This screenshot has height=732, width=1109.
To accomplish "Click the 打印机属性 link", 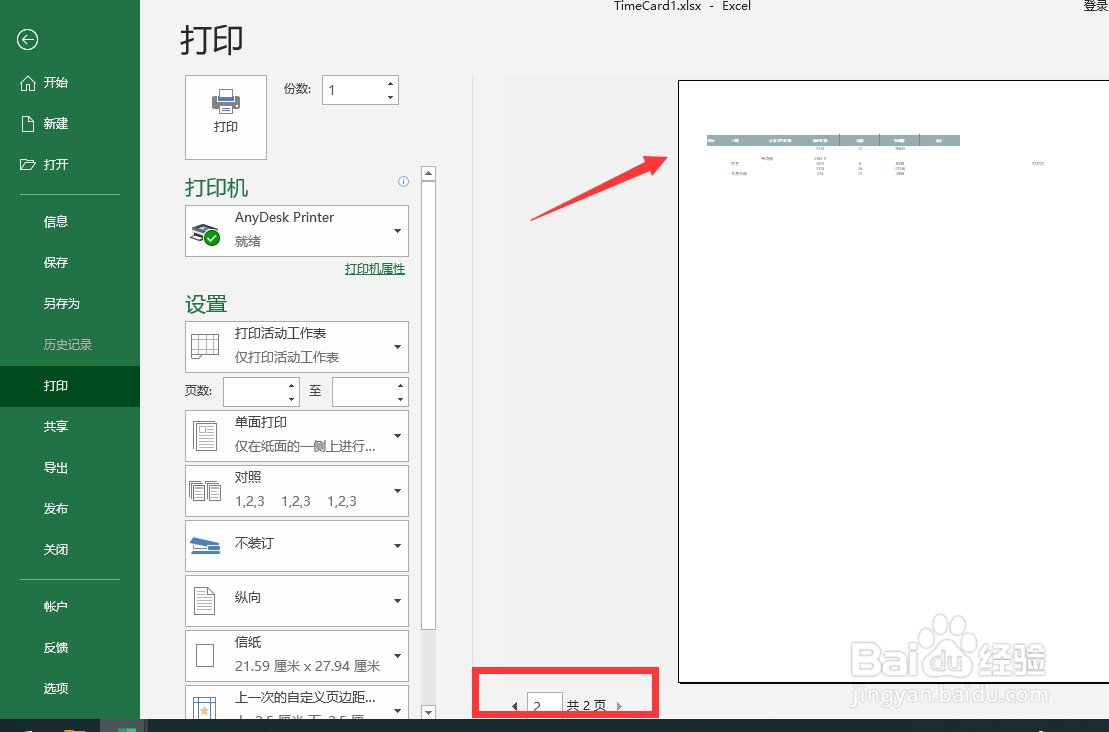I will click(375, 269).
